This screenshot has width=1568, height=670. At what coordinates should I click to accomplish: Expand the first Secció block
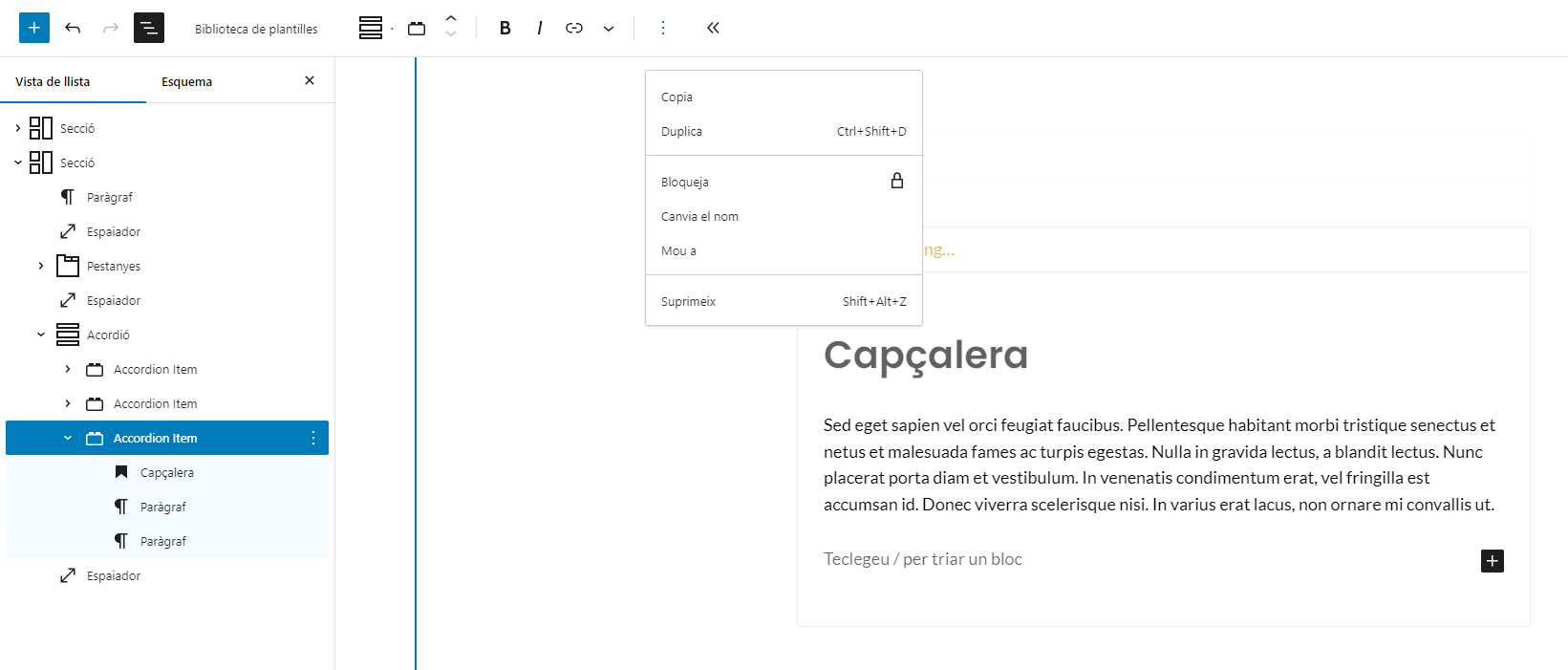[x=17, y=128]
